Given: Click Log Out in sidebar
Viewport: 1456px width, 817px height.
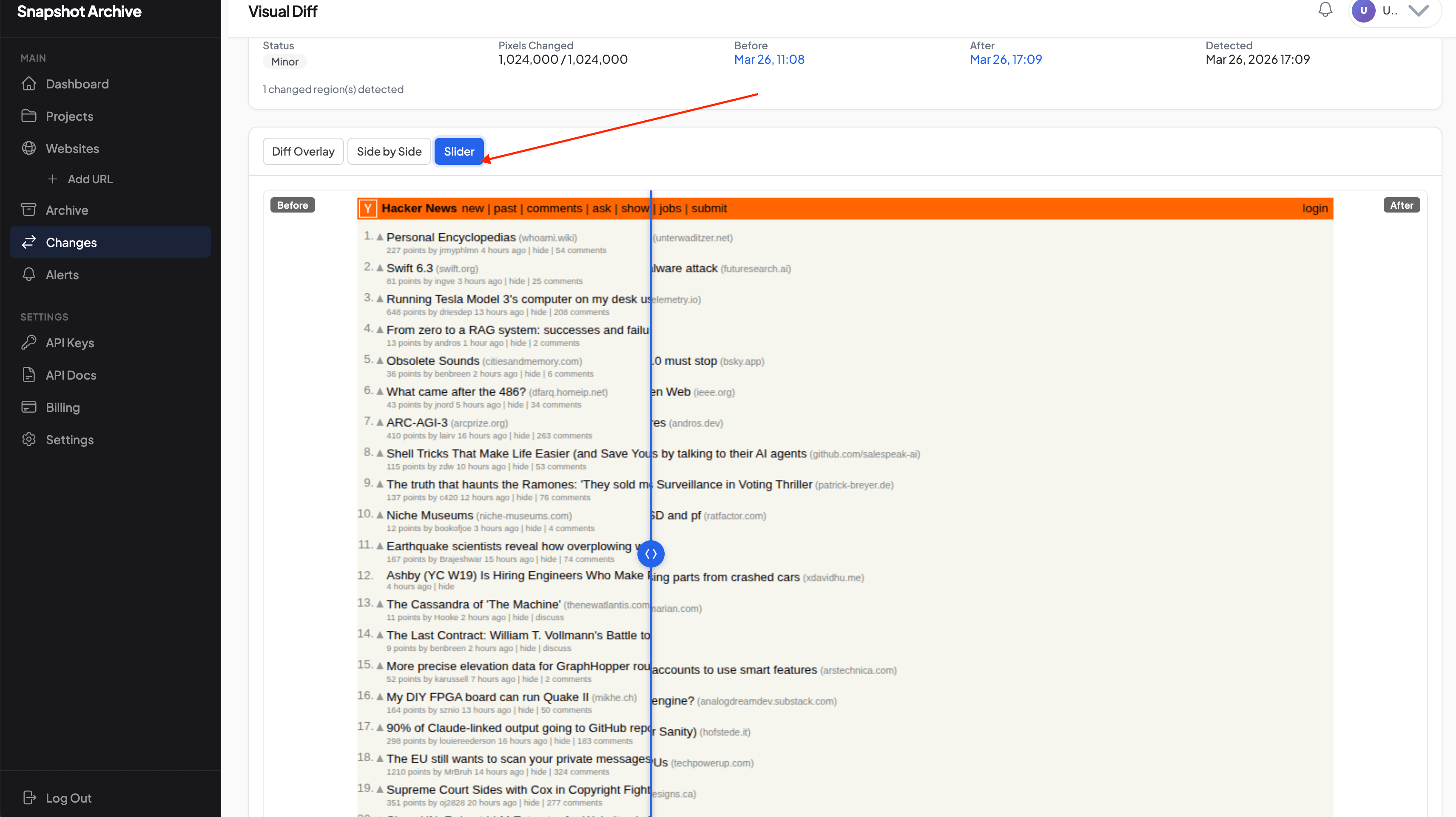Looking at the screenshot, I should pyautogui.click(x=68, y=798).
